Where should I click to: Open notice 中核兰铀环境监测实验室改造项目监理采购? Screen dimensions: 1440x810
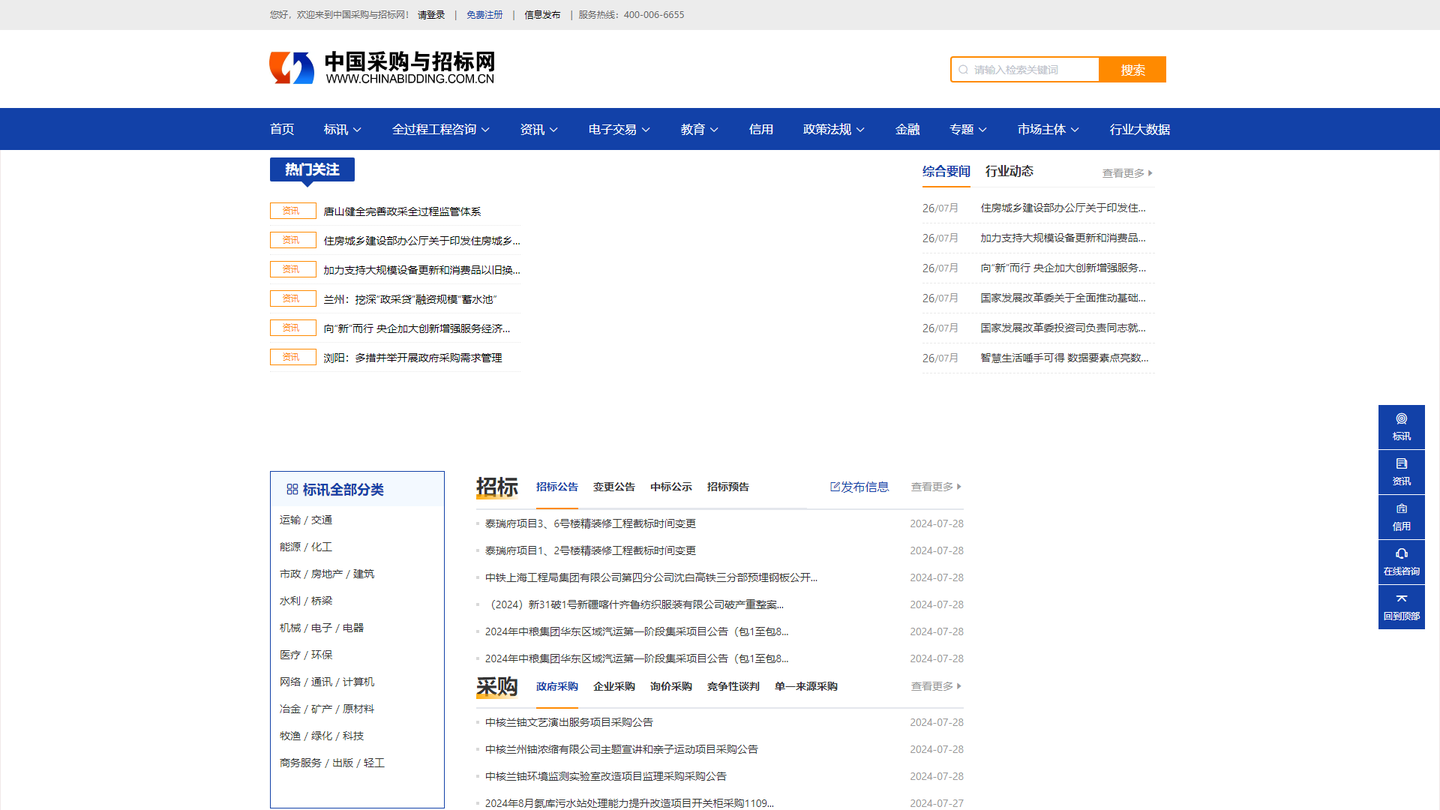click(606, 776)
